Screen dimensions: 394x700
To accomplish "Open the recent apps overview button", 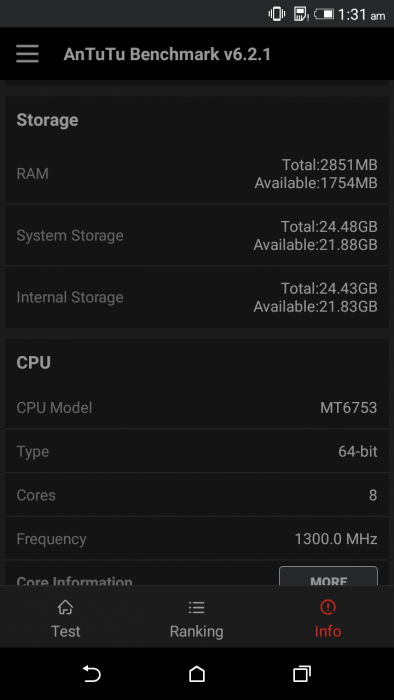I will coord(302,673).
